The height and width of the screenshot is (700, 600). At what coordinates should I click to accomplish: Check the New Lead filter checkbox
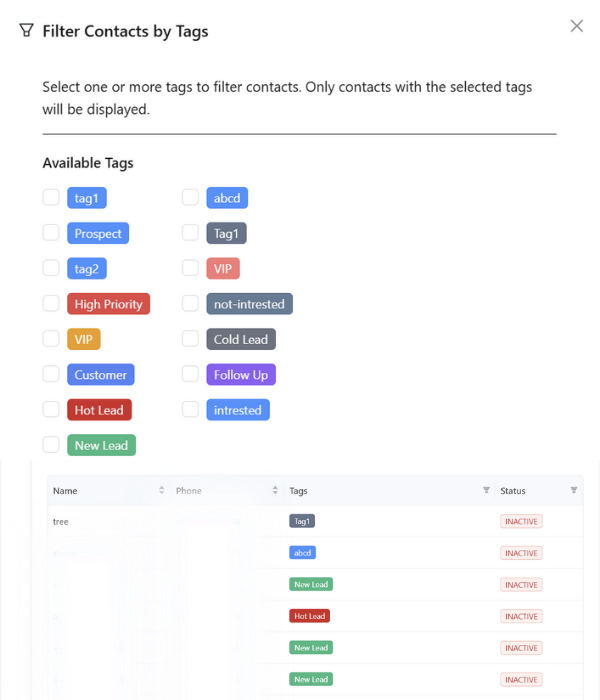click(51, 445)
